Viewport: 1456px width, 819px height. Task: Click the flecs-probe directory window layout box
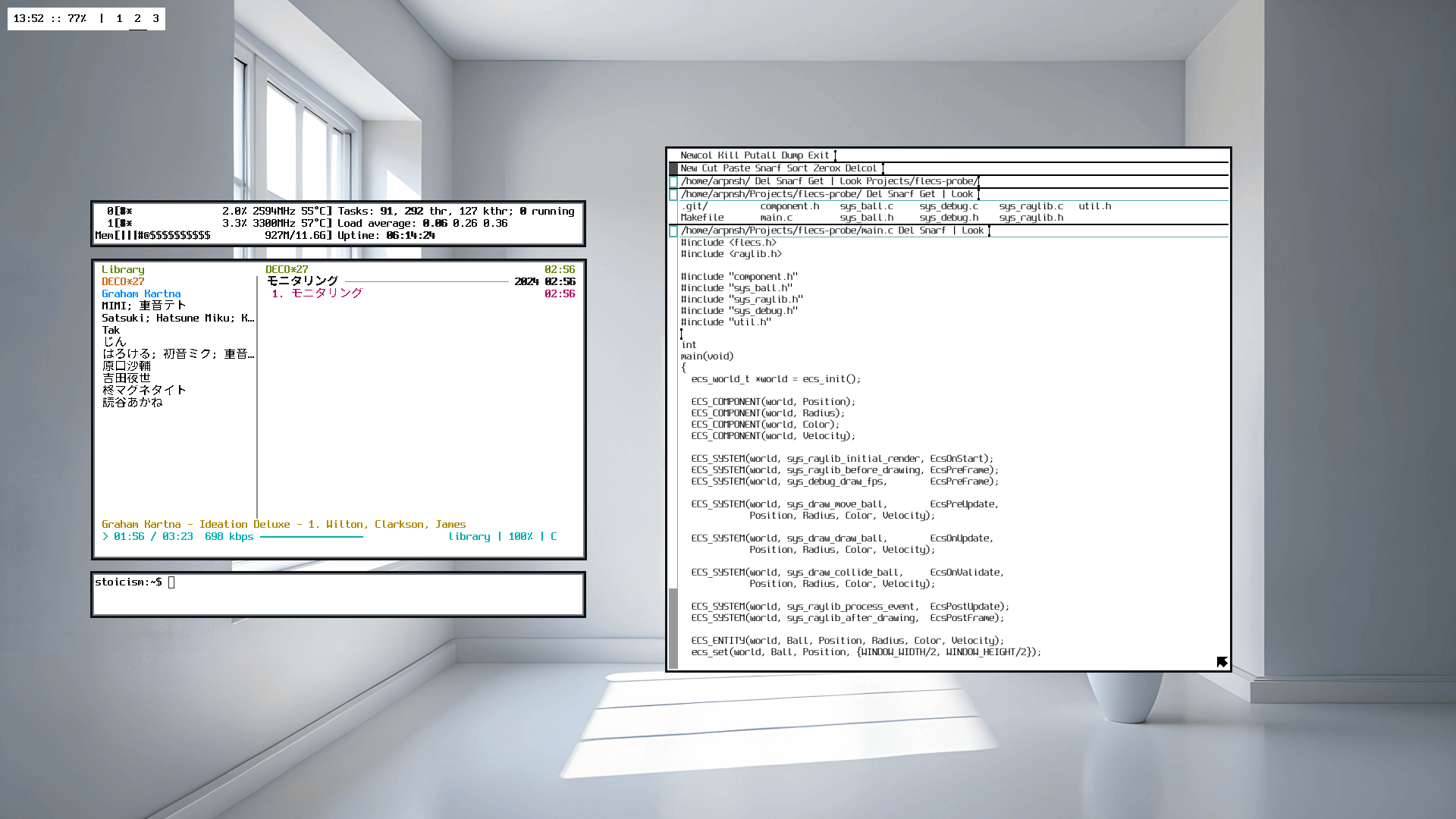(673, 195)
